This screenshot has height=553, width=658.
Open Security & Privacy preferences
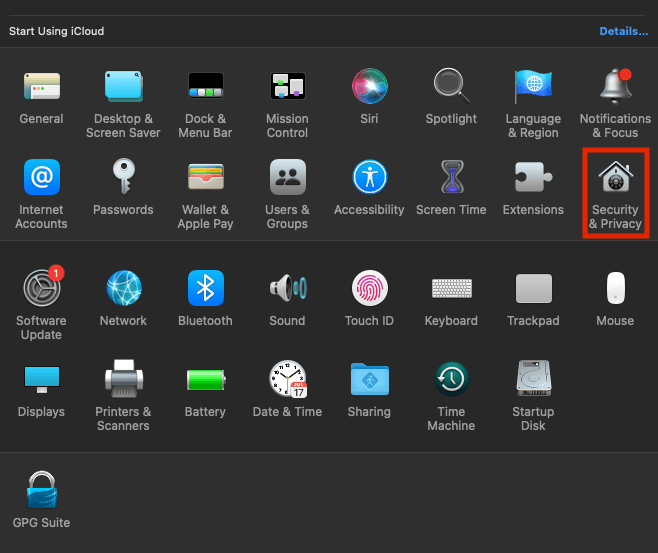tap(615, 178)
